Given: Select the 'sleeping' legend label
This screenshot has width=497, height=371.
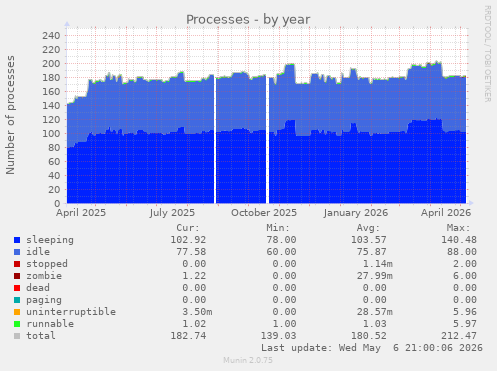Looking at the screenshot, I should click(50, 240).
